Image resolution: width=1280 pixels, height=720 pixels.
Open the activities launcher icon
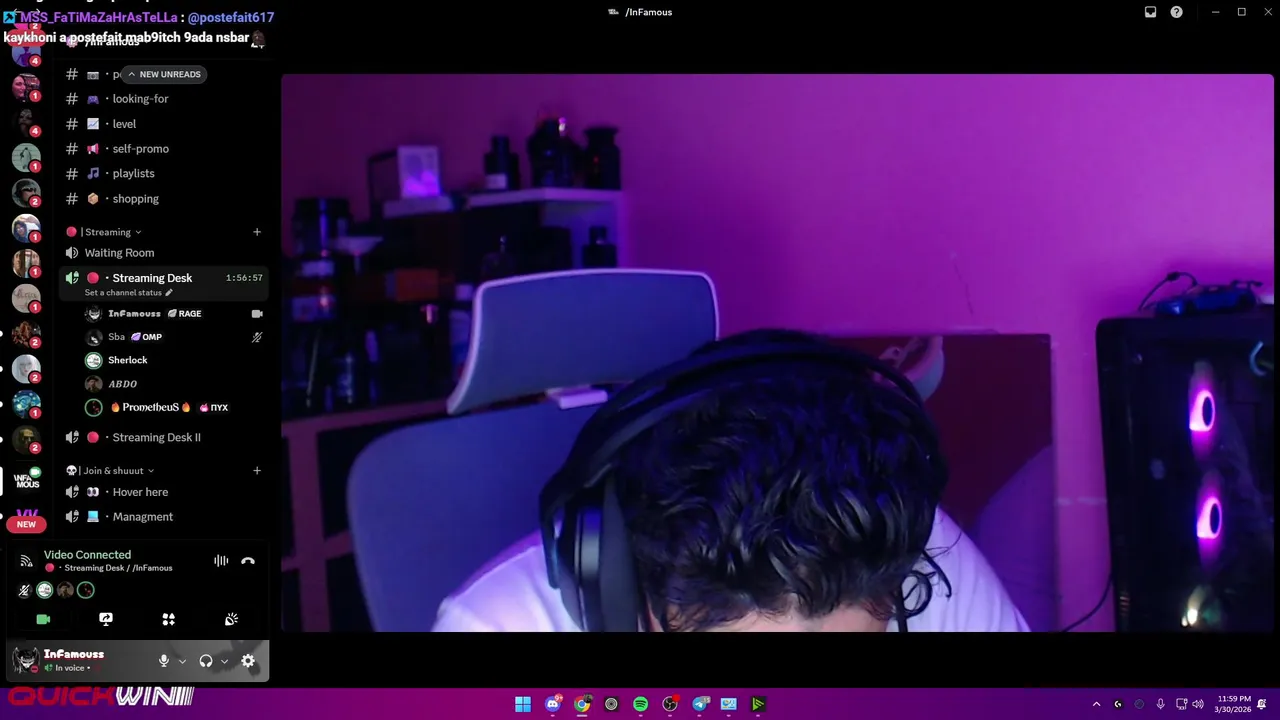tap(169, 619)
